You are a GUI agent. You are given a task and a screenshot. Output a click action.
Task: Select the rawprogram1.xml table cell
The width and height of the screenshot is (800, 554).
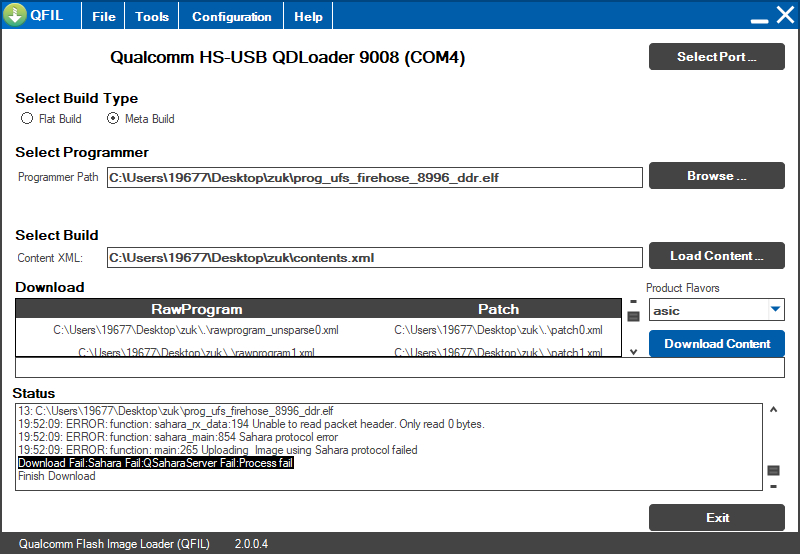tap(196, 351)
